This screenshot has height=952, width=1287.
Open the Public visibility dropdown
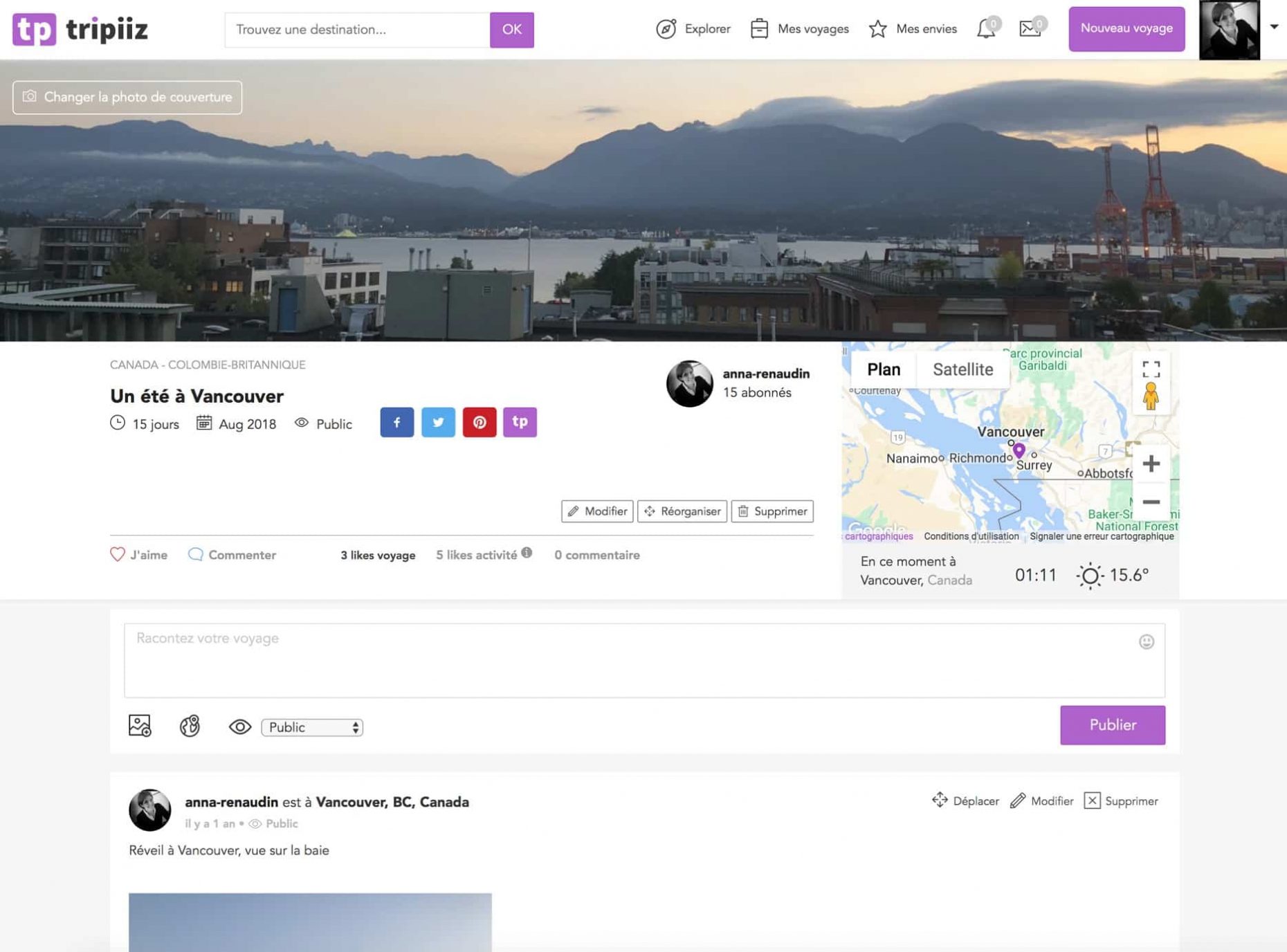tap(312, 727)
